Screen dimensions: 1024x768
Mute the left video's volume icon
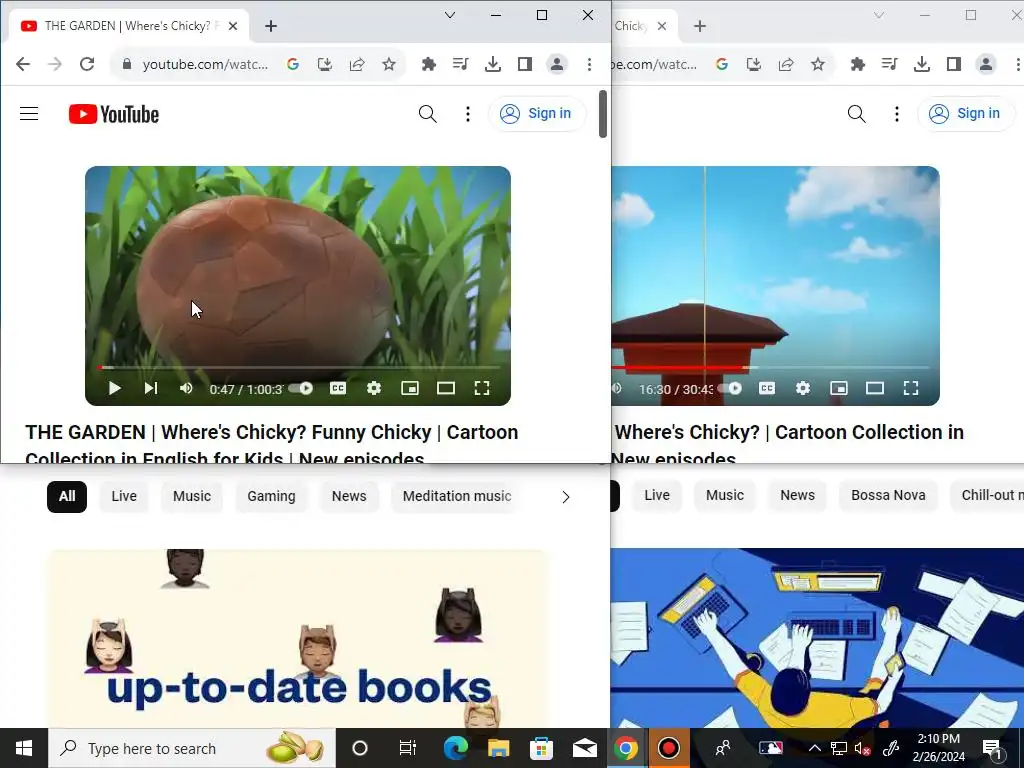click(x=186, y=389)
